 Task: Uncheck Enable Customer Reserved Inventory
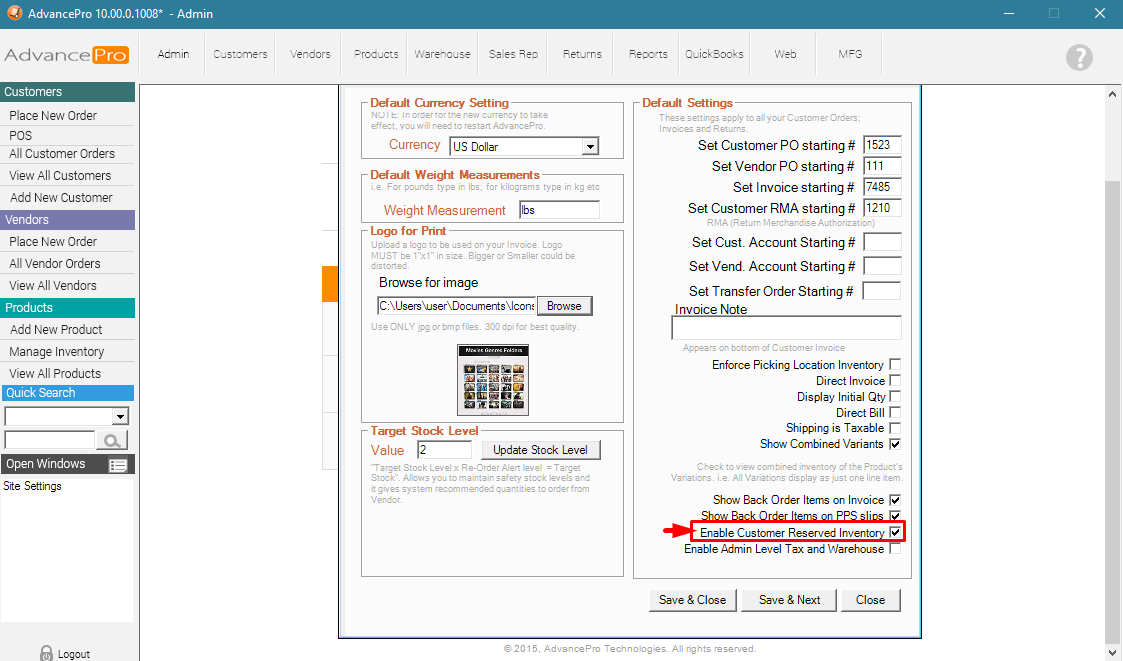[895, 533]
